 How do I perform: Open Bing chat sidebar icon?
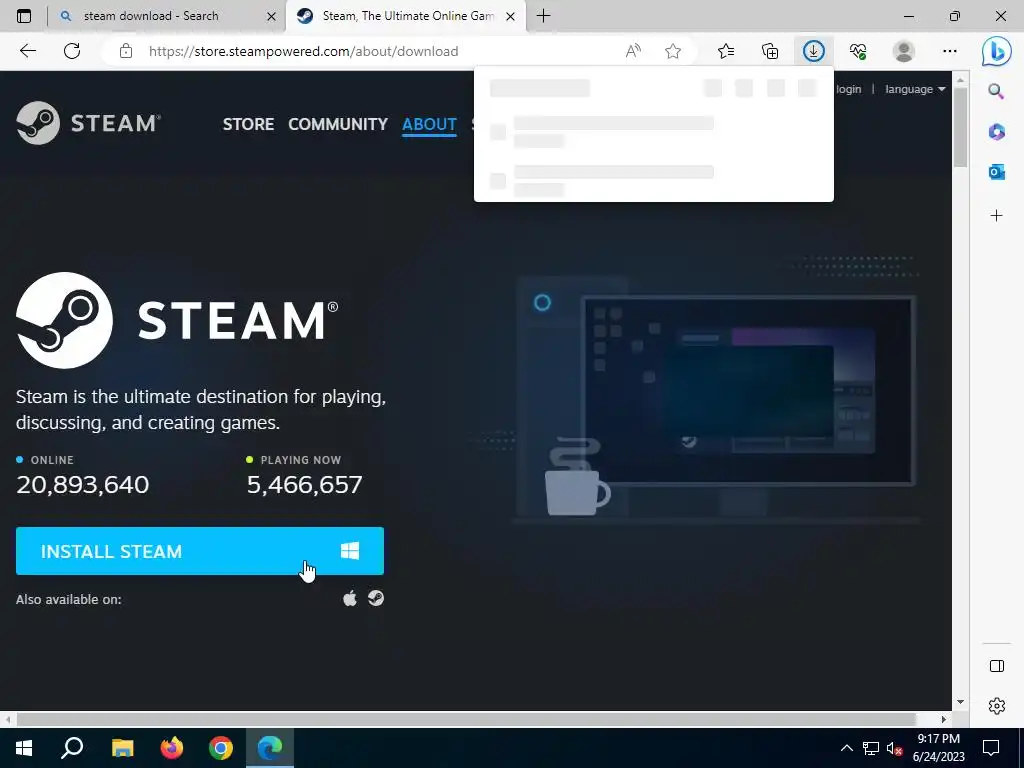[x=997, y=52]
